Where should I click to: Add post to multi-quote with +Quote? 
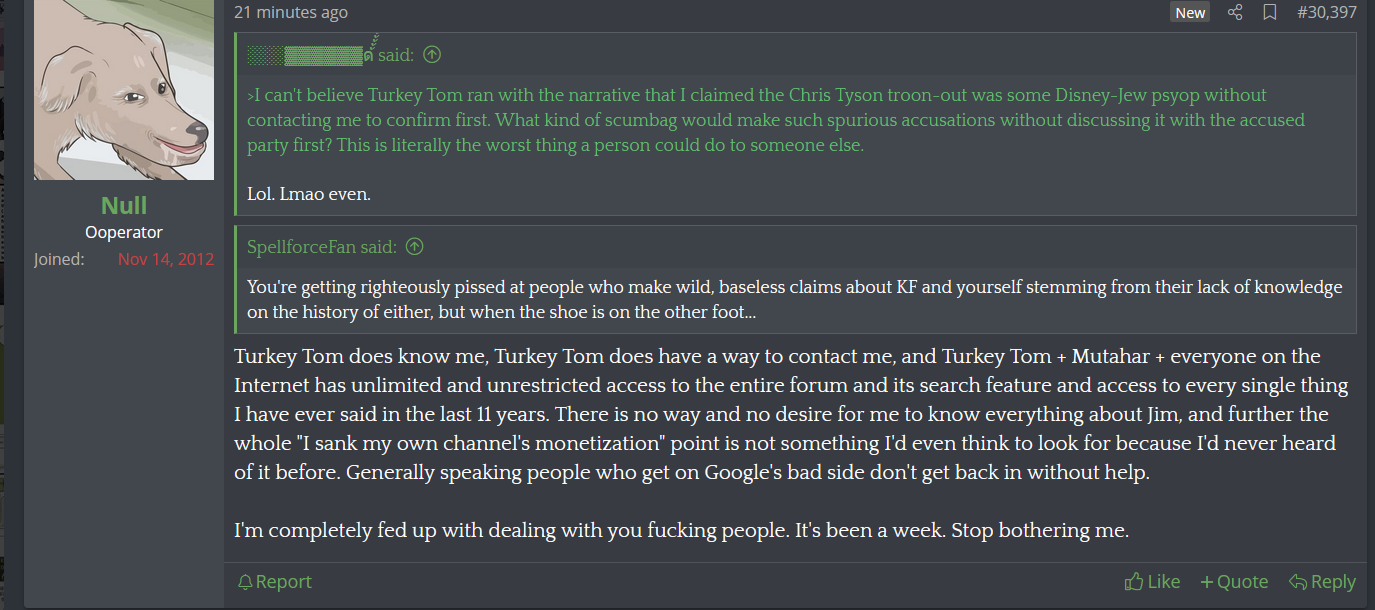click(1234, 581)
